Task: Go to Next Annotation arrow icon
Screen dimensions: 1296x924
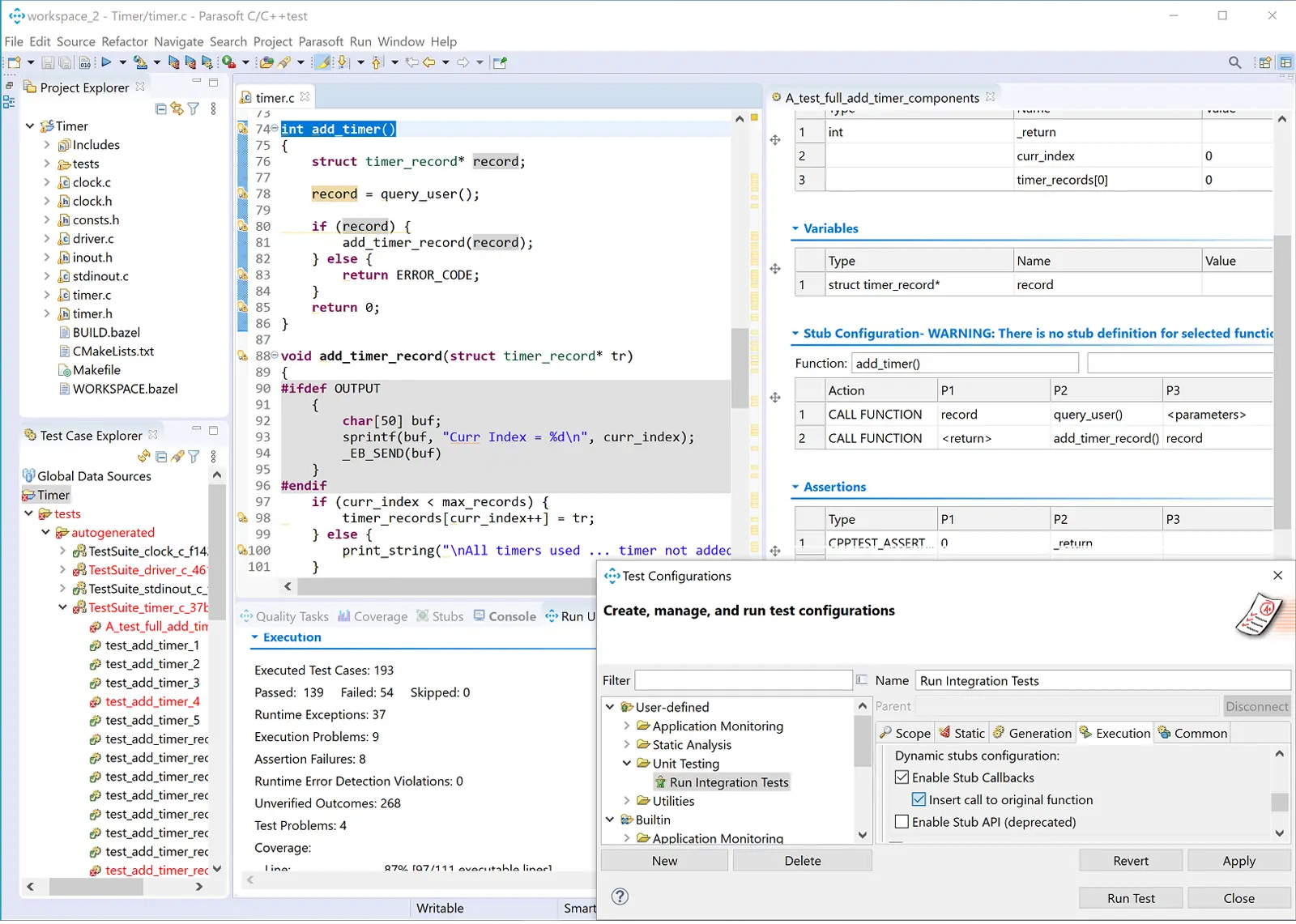Action: [x=342, y=62]
